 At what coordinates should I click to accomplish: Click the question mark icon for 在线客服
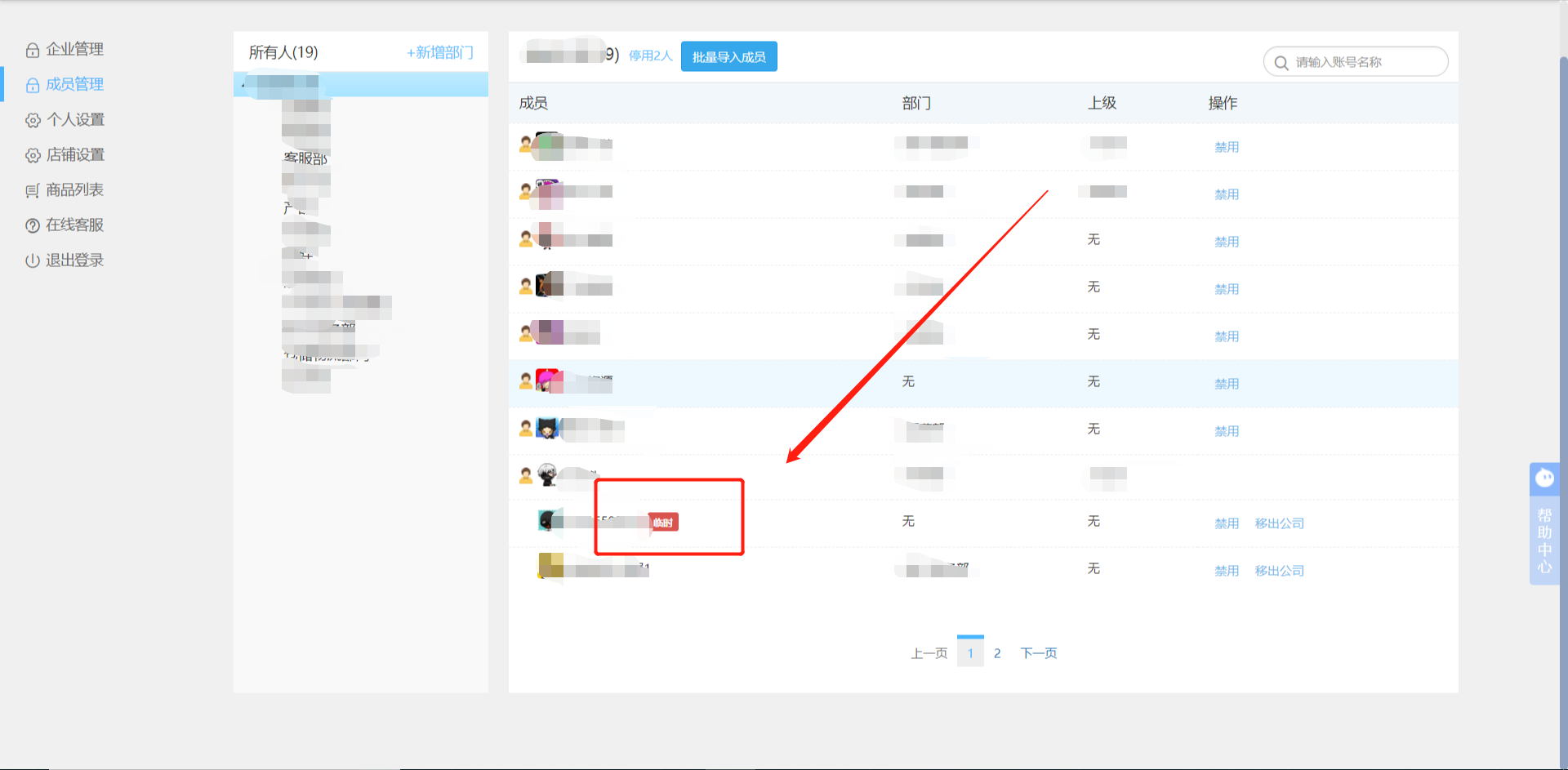(33, 226)
